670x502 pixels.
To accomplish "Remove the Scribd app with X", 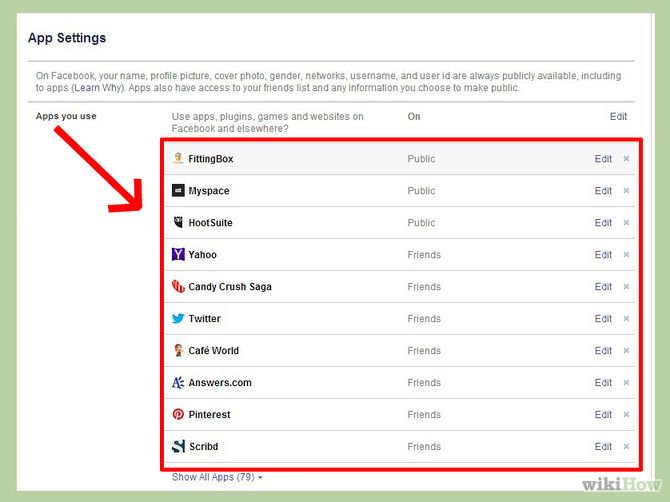I will (627, 447).
